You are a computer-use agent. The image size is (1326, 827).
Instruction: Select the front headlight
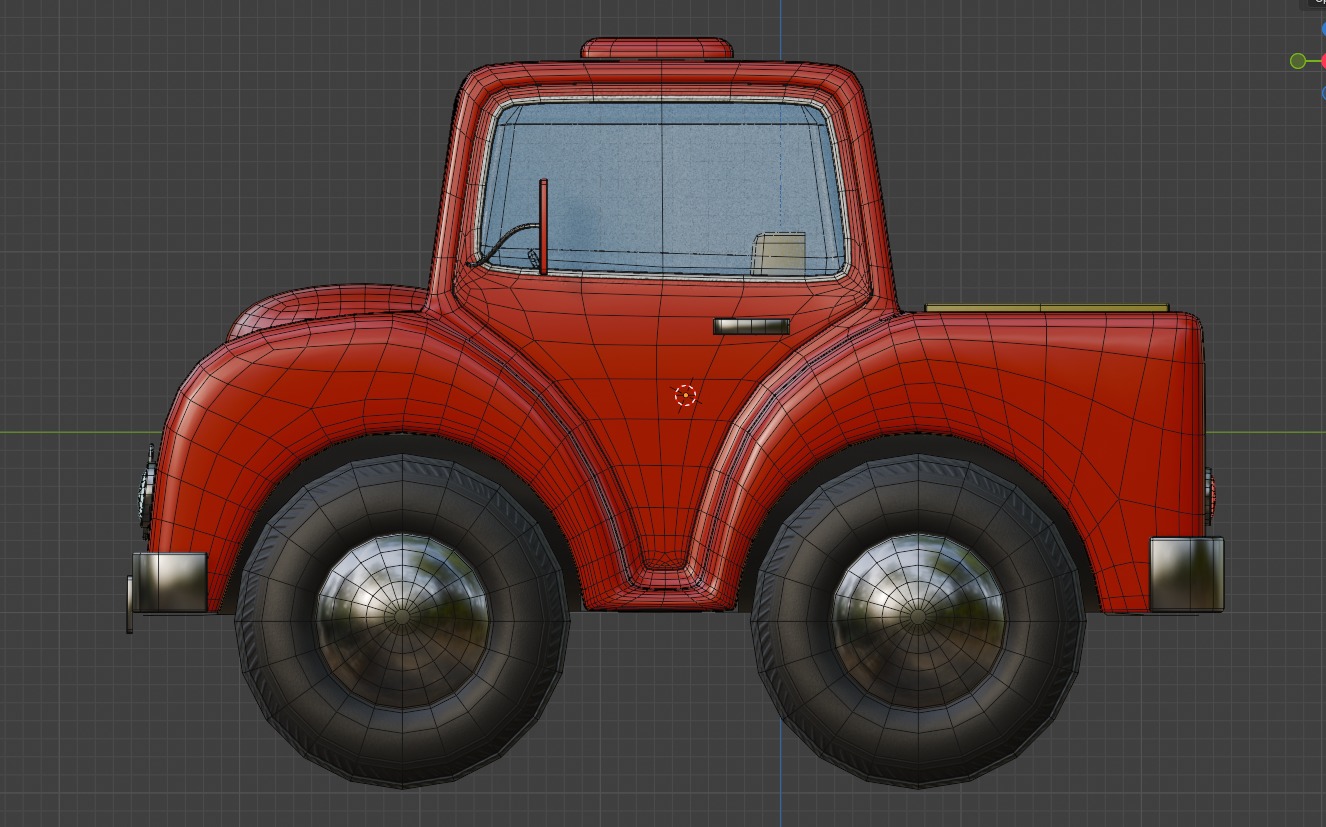pos(146,492)
